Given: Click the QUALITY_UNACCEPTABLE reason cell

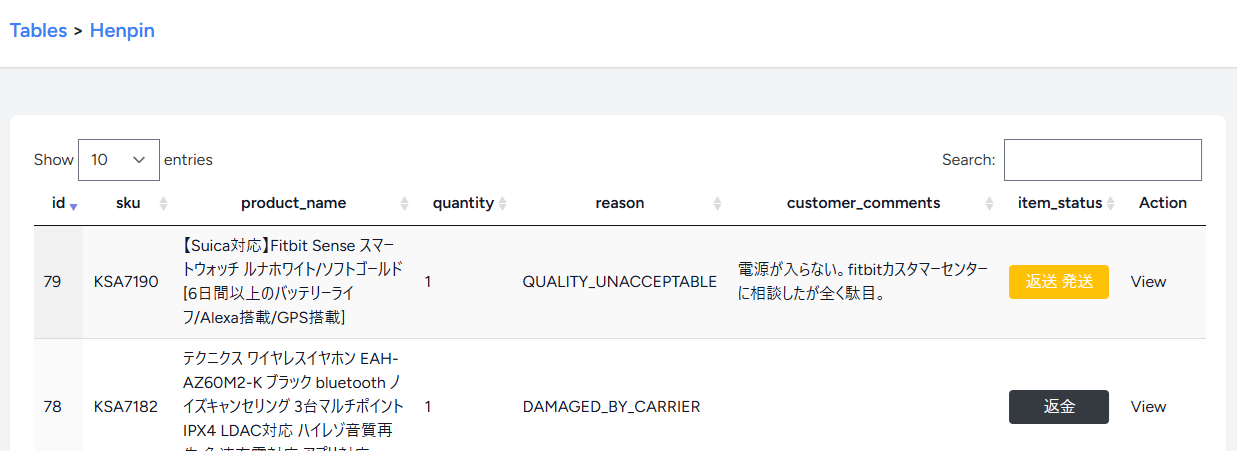Looking at the screenshot, I should pyautogui.click(x=619, y=282).
